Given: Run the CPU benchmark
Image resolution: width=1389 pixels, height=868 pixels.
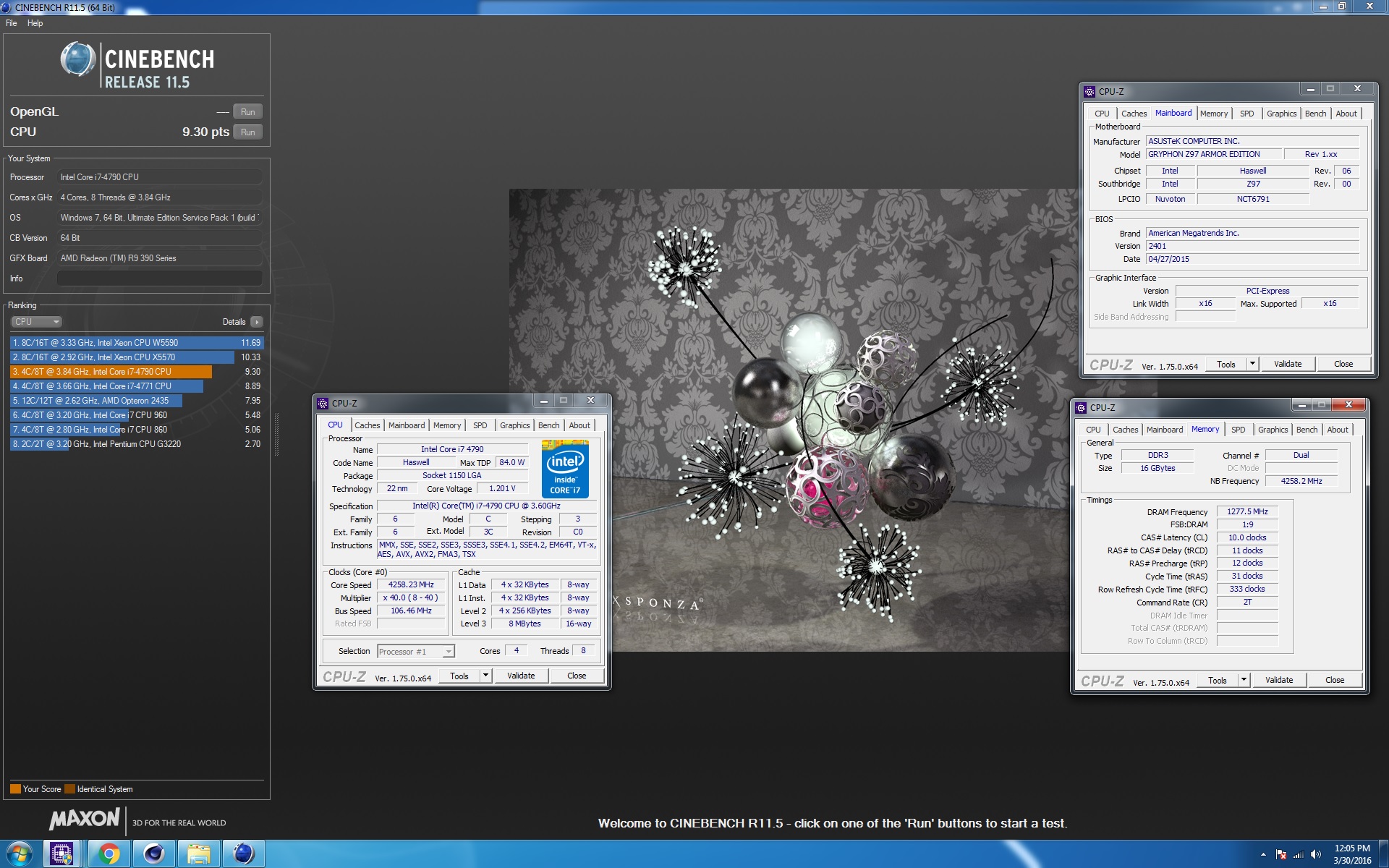Looking at the screenshot, I should (x=248, y=132).
